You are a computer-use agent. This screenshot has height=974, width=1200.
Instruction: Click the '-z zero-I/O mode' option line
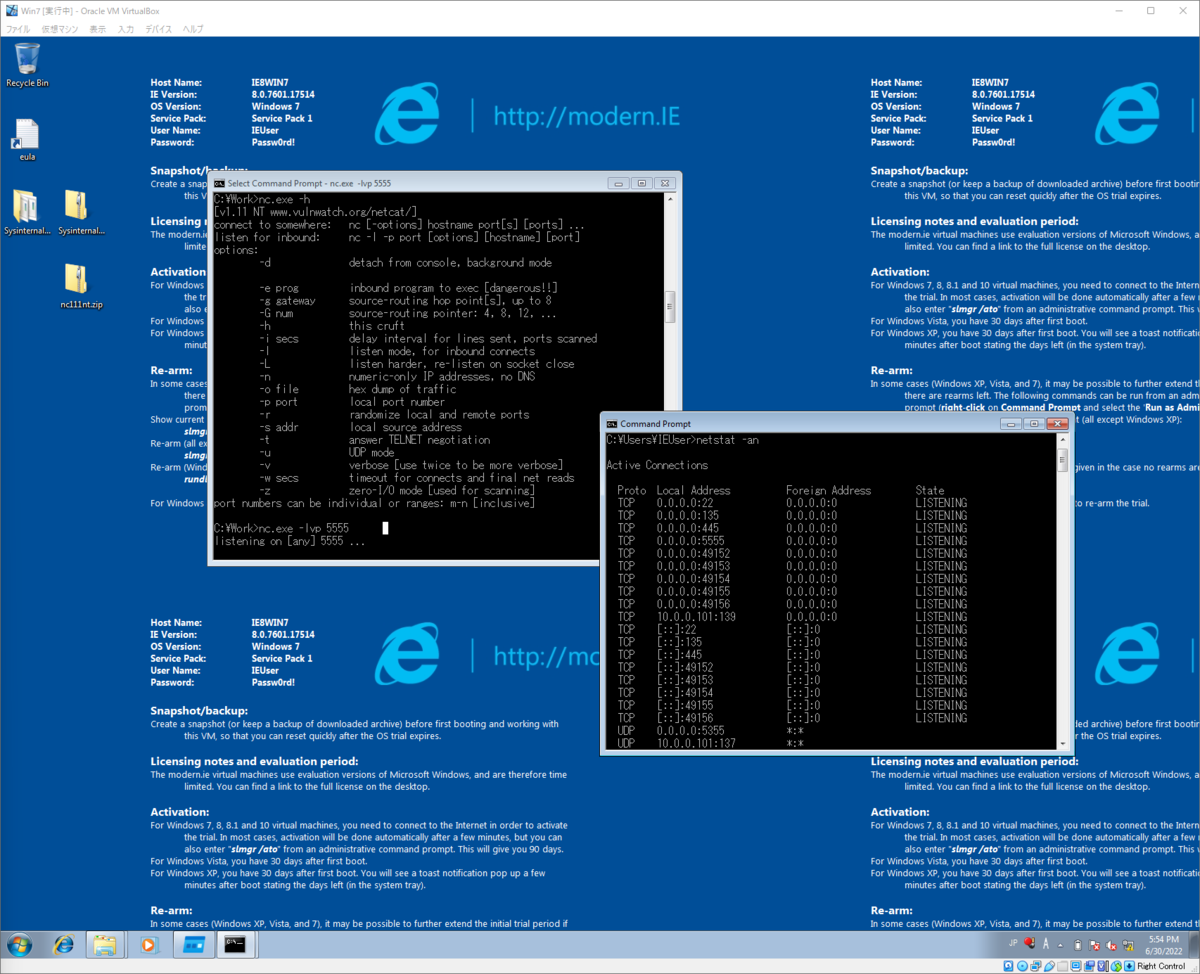[397, 490]
